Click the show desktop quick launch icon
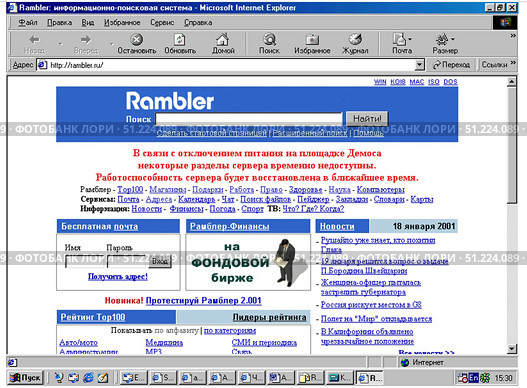527x388 pixels. tap(103, 378)
